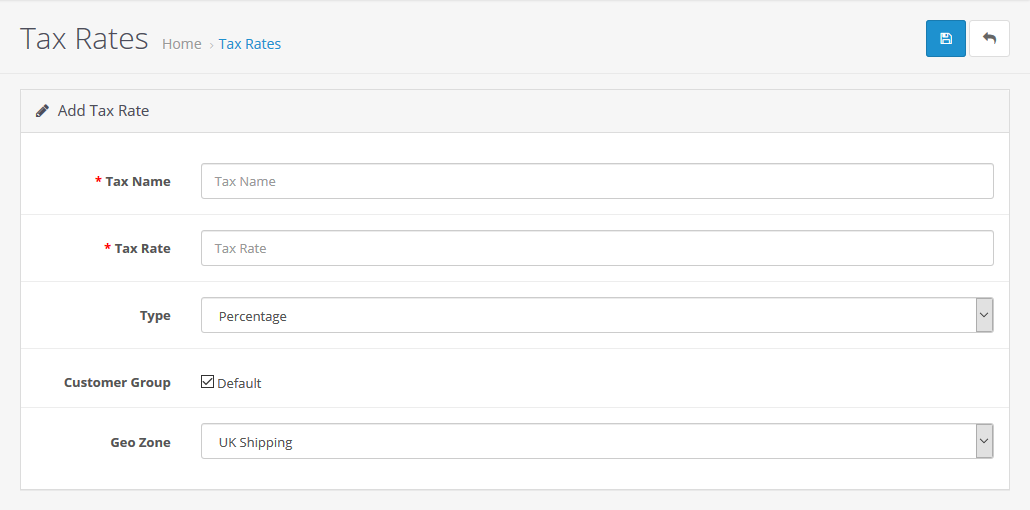Click the Add Tax Rate panel heading
Viewport: 1030px width, 510px height.
103,111
